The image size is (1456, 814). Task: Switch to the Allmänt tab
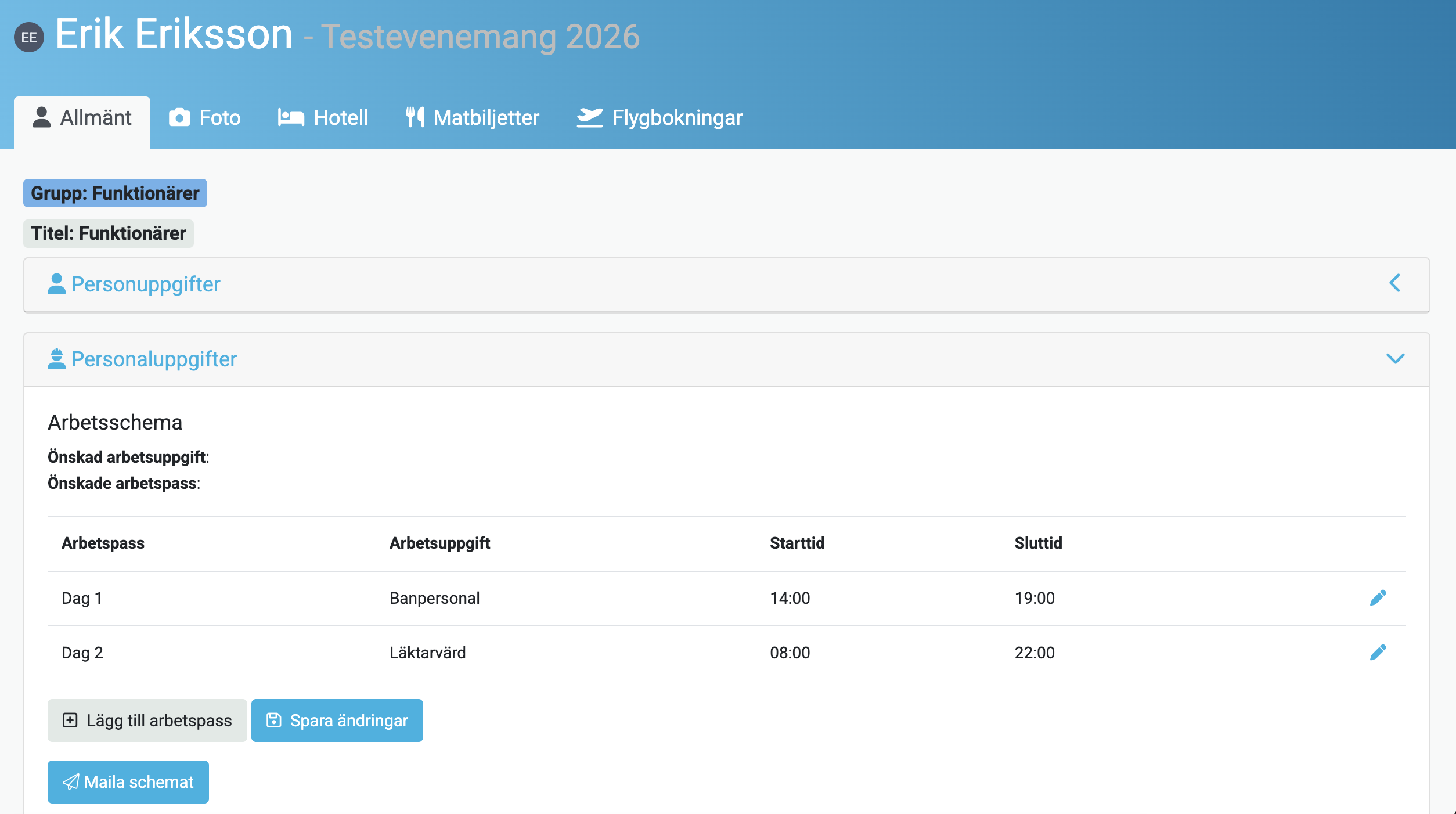tap(82, 118)
